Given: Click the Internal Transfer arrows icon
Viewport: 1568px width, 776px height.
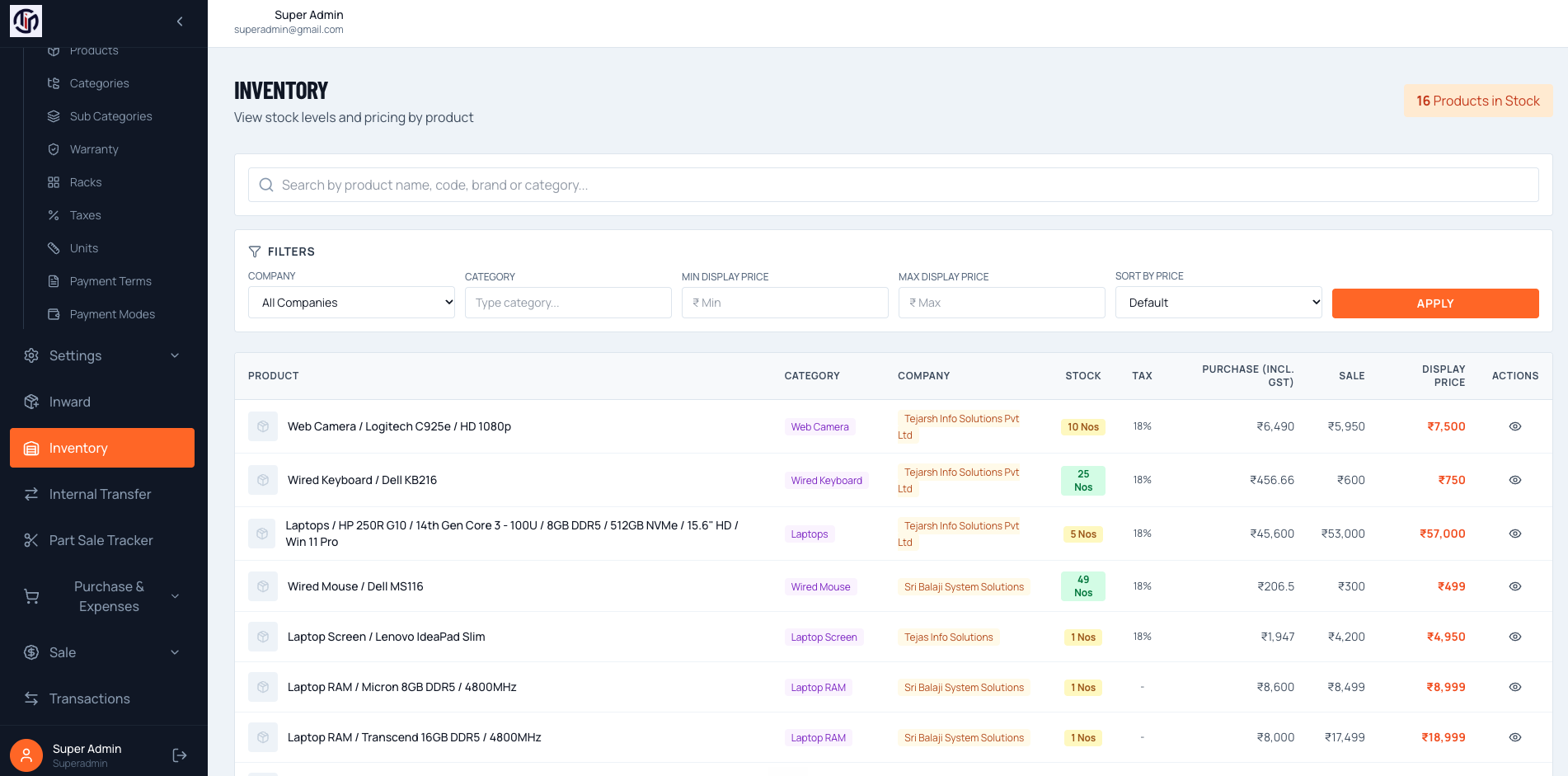Looking at the screenshot, I should pyautogui.click(x=31, y=494).
